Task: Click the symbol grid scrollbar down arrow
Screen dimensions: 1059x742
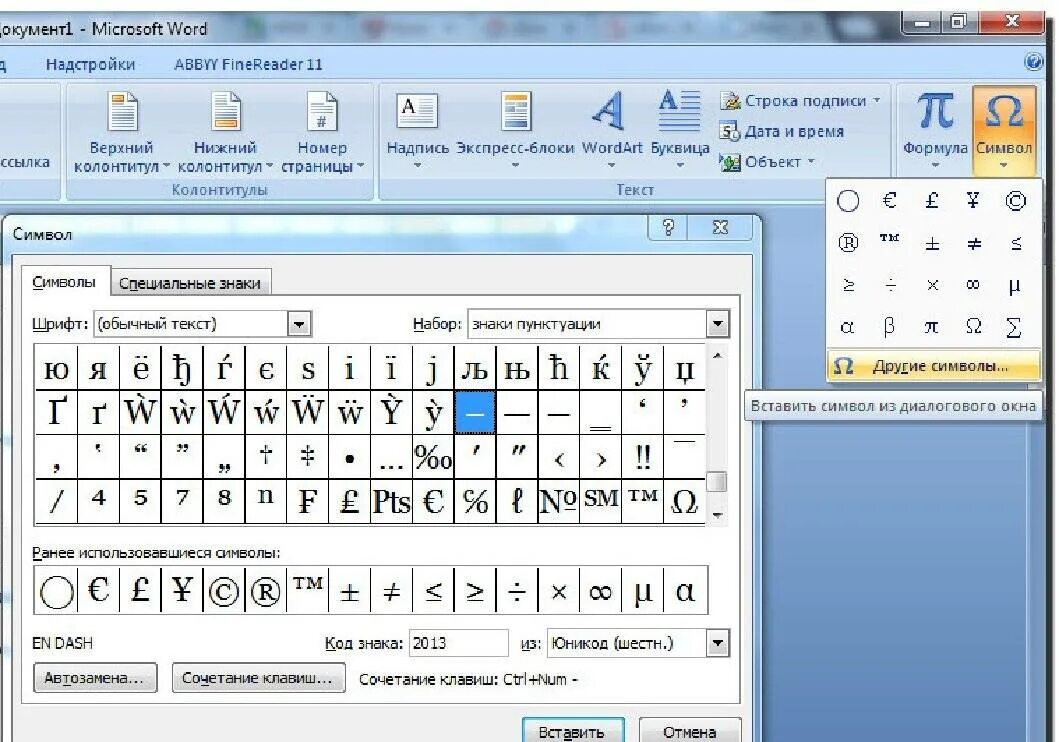Action: pyautogui.click(x=717, y=515)
